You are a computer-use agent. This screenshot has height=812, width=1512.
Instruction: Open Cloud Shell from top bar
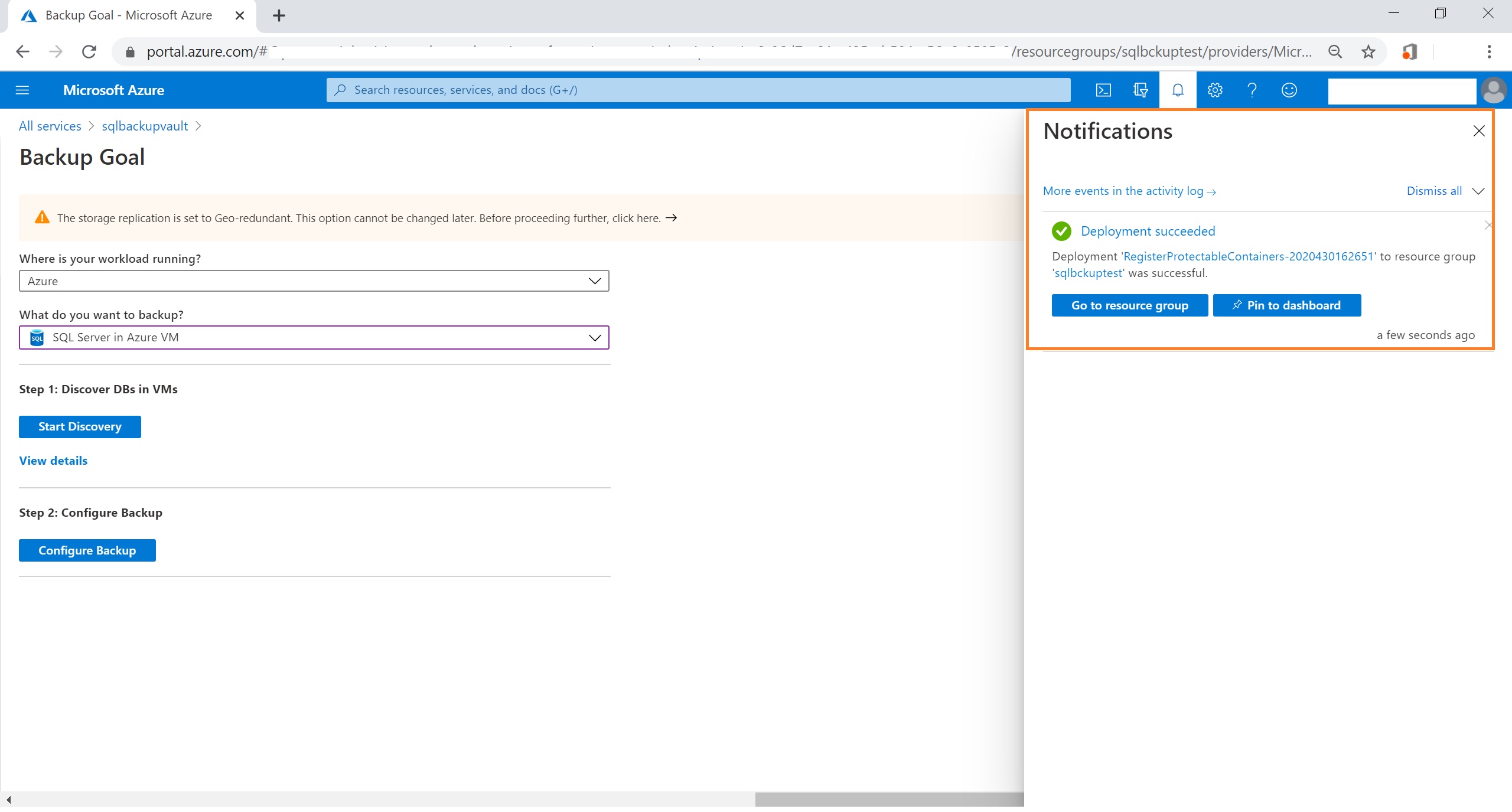pyautogui.click(x=1103, y=90)
